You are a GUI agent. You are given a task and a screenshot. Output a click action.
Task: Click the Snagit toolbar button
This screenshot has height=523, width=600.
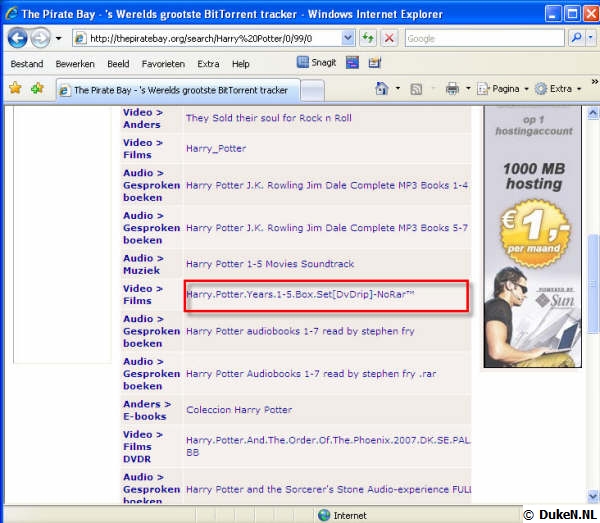(x=317, y=62)
